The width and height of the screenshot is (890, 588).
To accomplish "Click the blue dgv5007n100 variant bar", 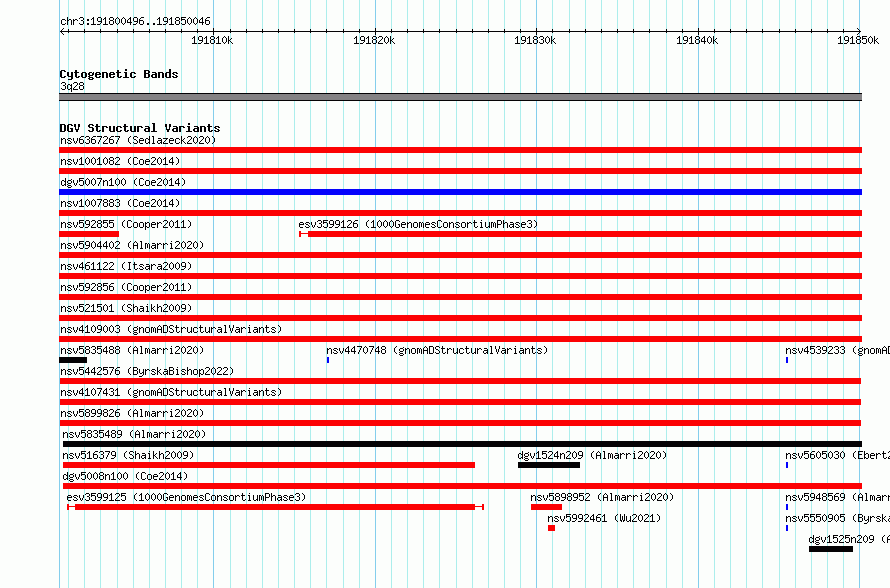I will 460,192.
